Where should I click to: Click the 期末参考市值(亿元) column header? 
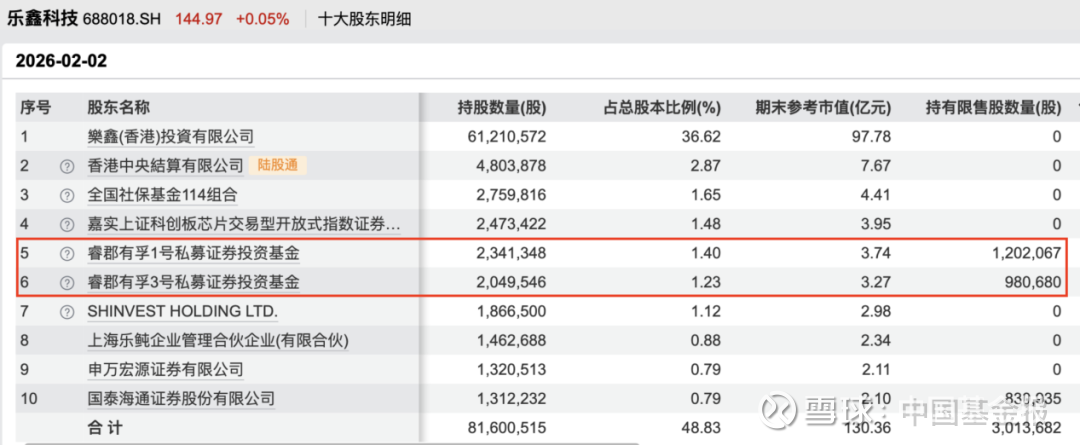[822, 108]
